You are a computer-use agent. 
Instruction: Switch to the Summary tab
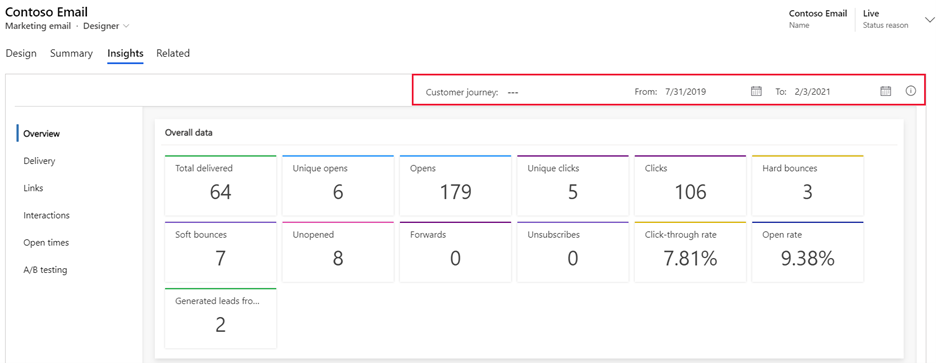click(72, 53)
